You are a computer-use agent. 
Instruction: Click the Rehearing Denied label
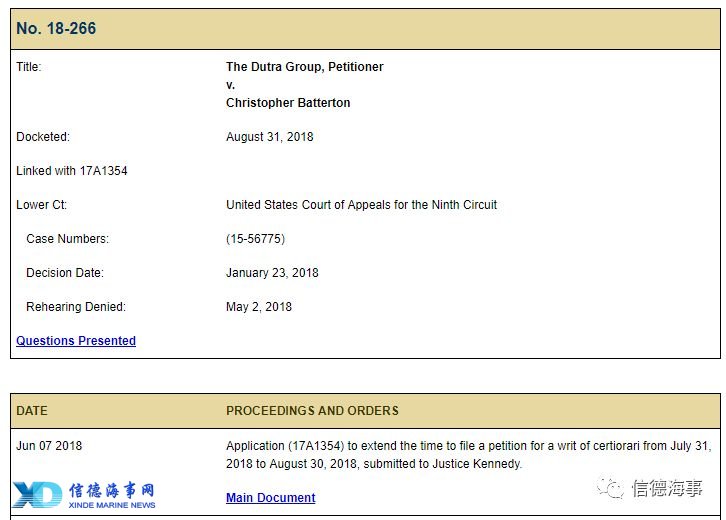click(76, 307)
